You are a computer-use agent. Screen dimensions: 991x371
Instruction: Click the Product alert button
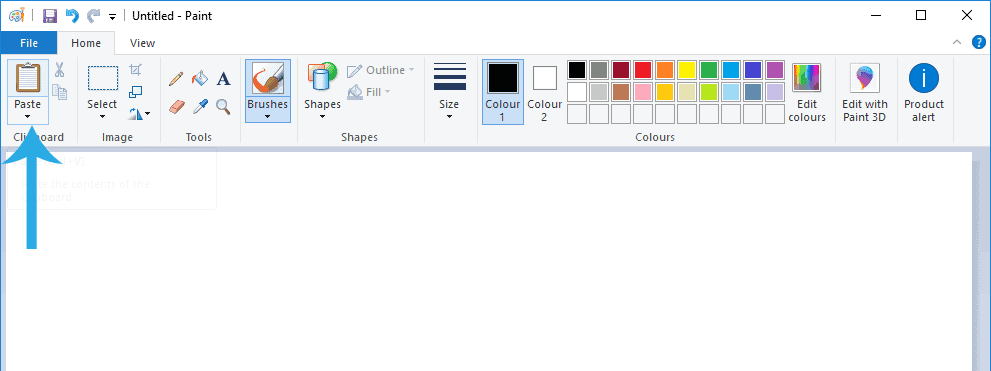coord(923,92)
